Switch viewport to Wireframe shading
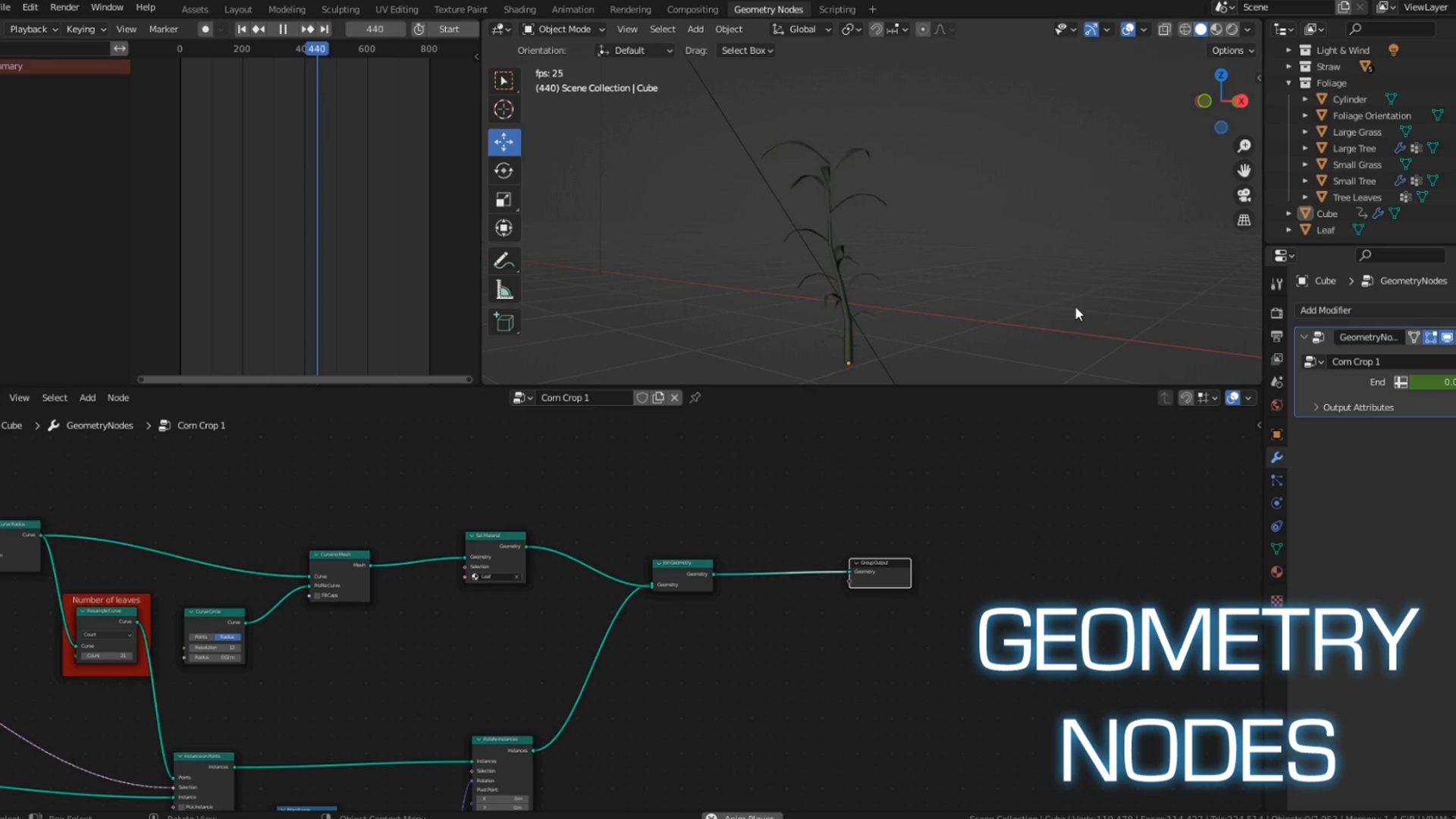The height and width of the screenshot is (819, 1456). coord(1185,30)
